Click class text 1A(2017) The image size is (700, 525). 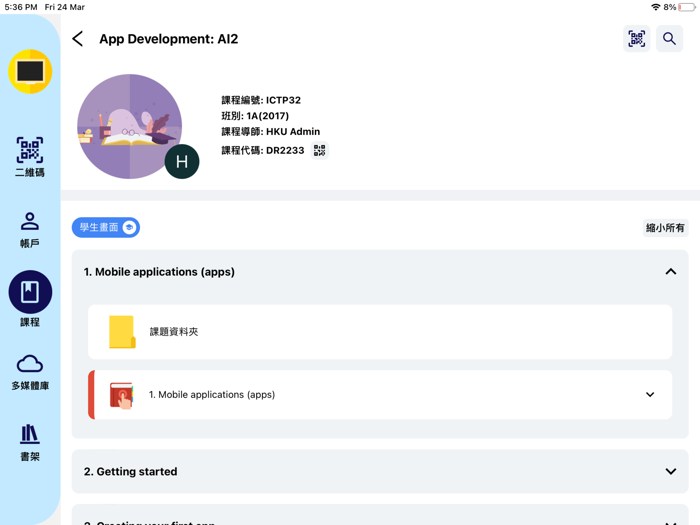pos(267,116)
